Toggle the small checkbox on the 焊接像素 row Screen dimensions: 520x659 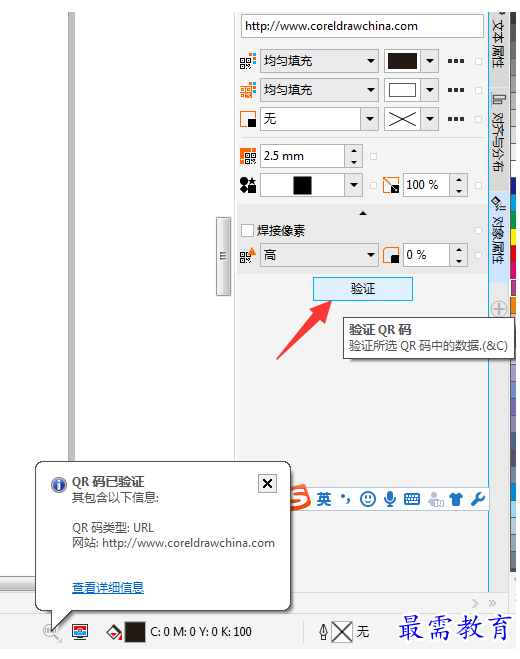point(478,230)
